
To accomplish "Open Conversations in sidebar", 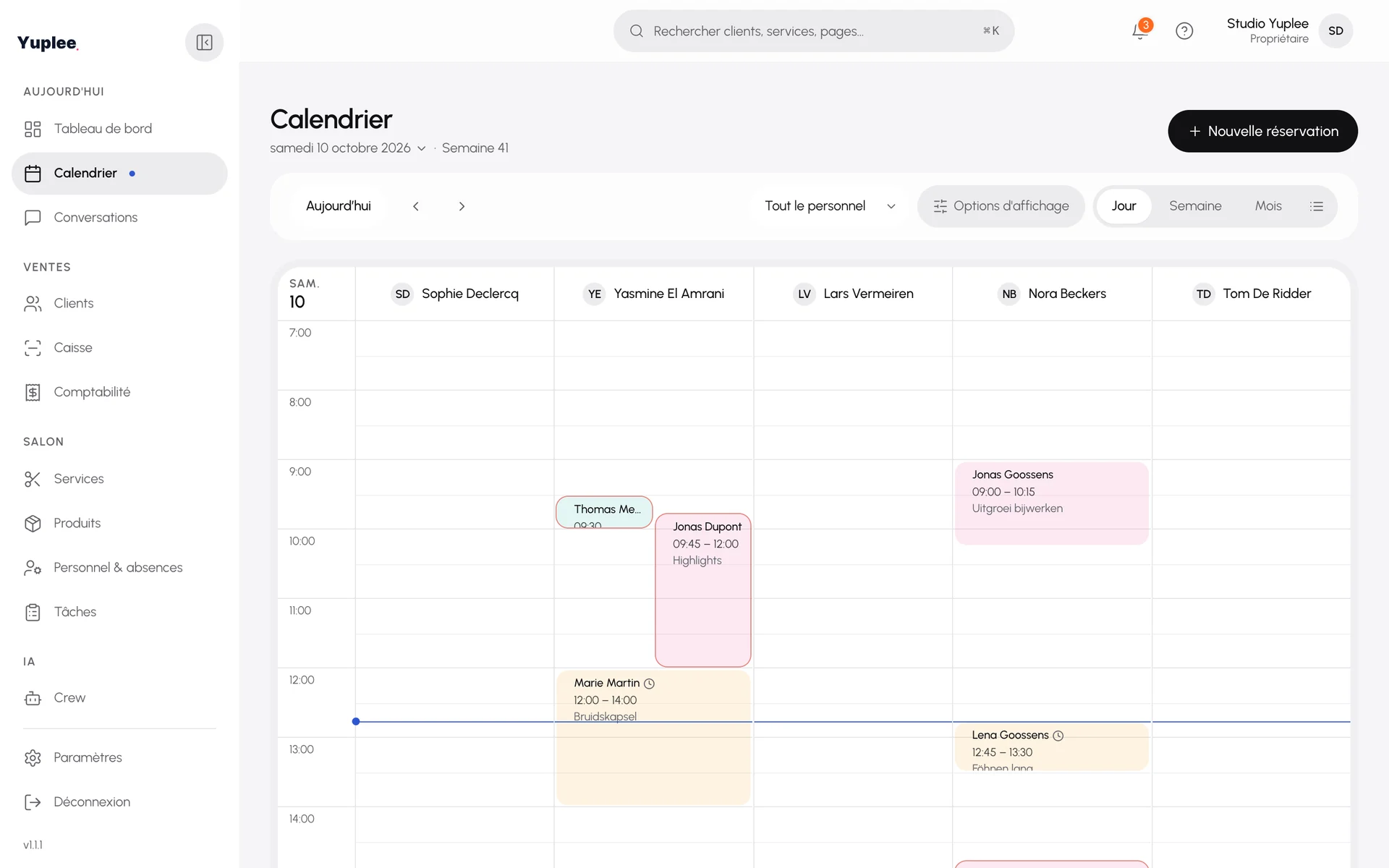I will click(x=119, y=218).
